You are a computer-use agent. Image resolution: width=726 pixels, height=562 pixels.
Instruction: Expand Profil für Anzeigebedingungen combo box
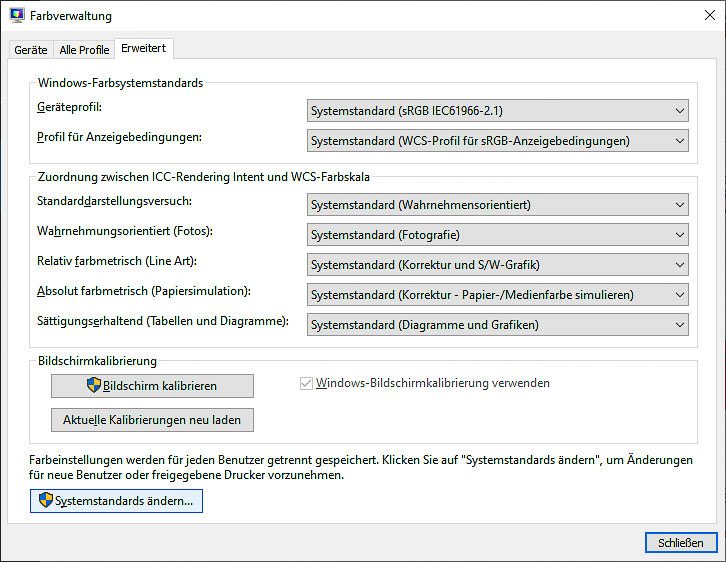tap(498, 141)
